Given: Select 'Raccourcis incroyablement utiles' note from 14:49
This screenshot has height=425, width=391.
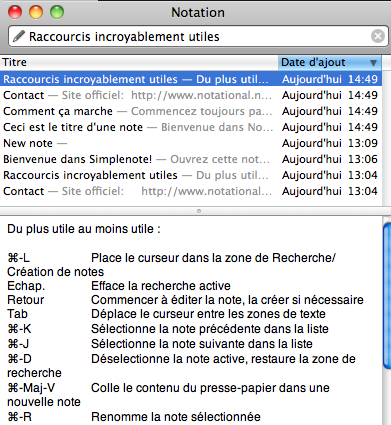Looking at the screenshot, I should click(191, 79).
